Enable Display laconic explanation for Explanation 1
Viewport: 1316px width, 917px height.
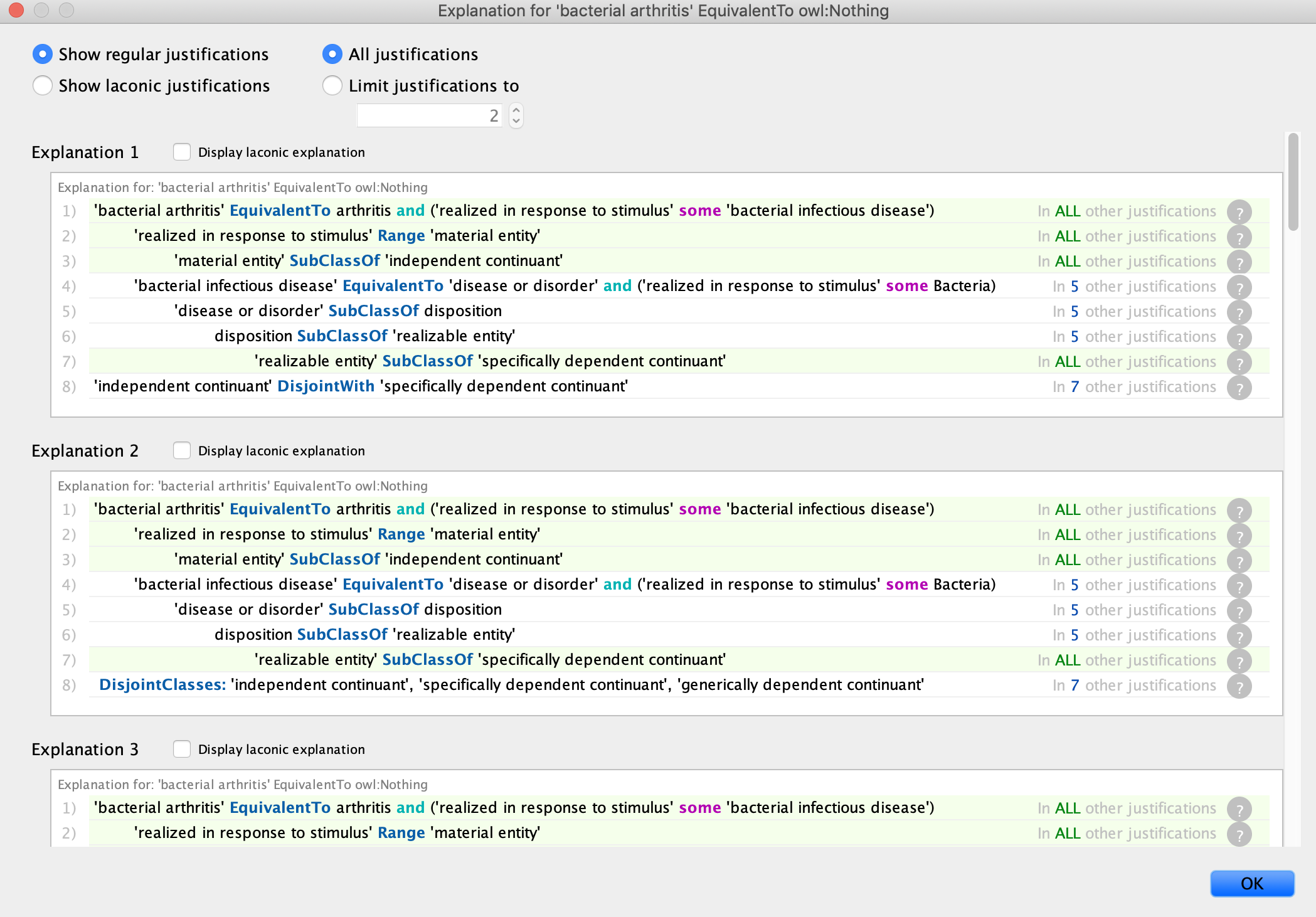pyautogui.click(x=182, y=152)
